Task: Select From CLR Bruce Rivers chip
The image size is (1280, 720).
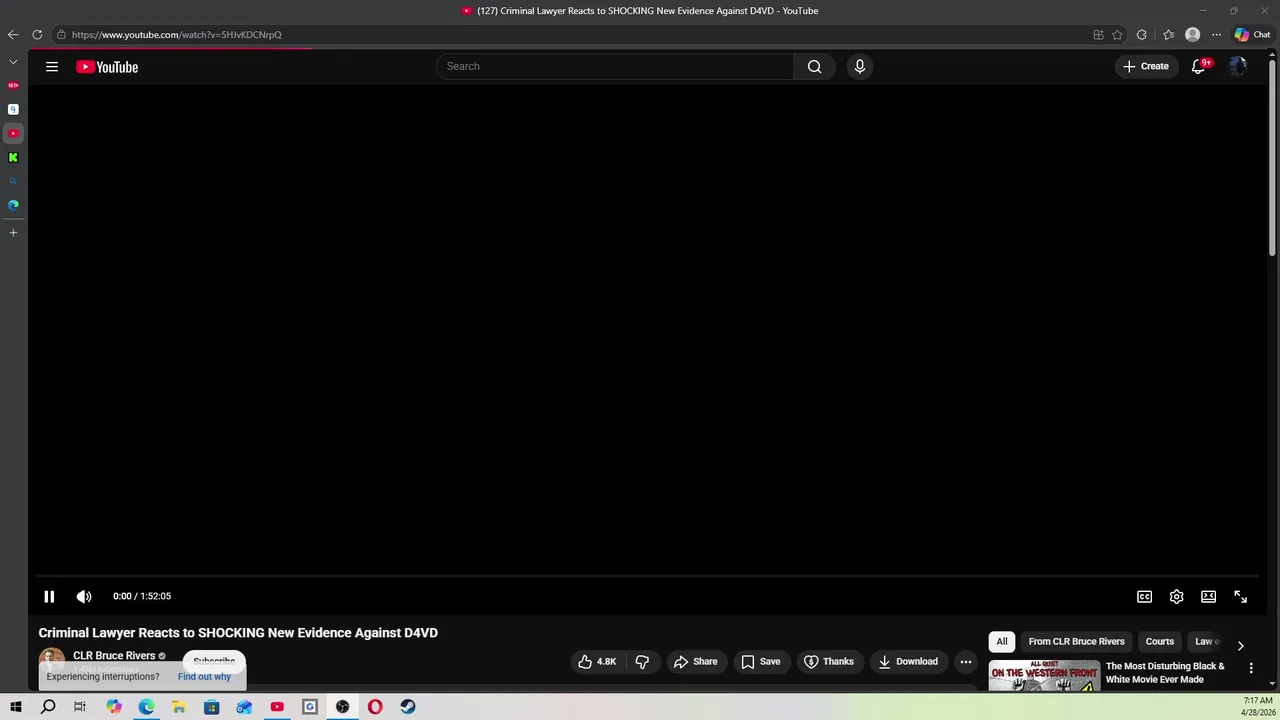Action: pos(1076,641)
